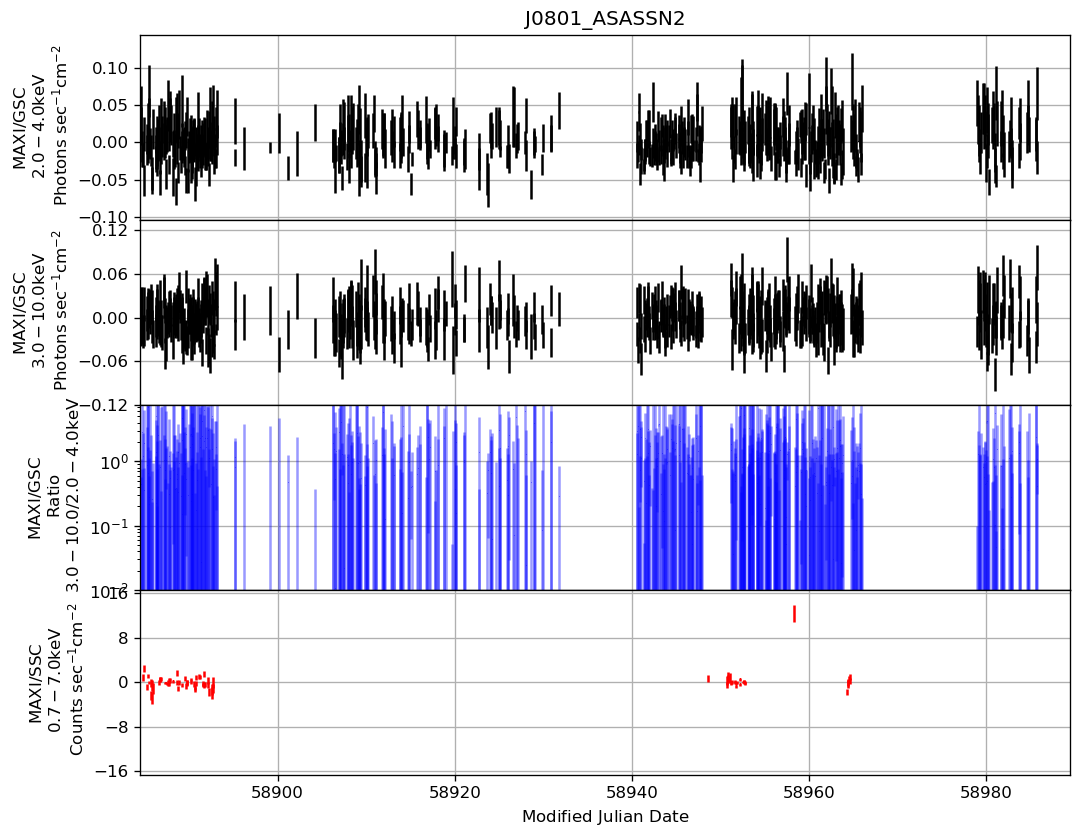
Task: Click the MAXI/SSC 0.7−7.0keV y-axis label
Action: point(55,680)
